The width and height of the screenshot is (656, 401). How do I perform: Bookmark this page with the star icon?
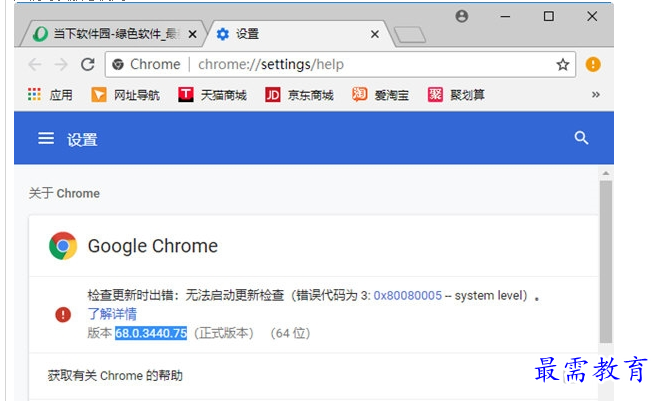tap(563, 64)
